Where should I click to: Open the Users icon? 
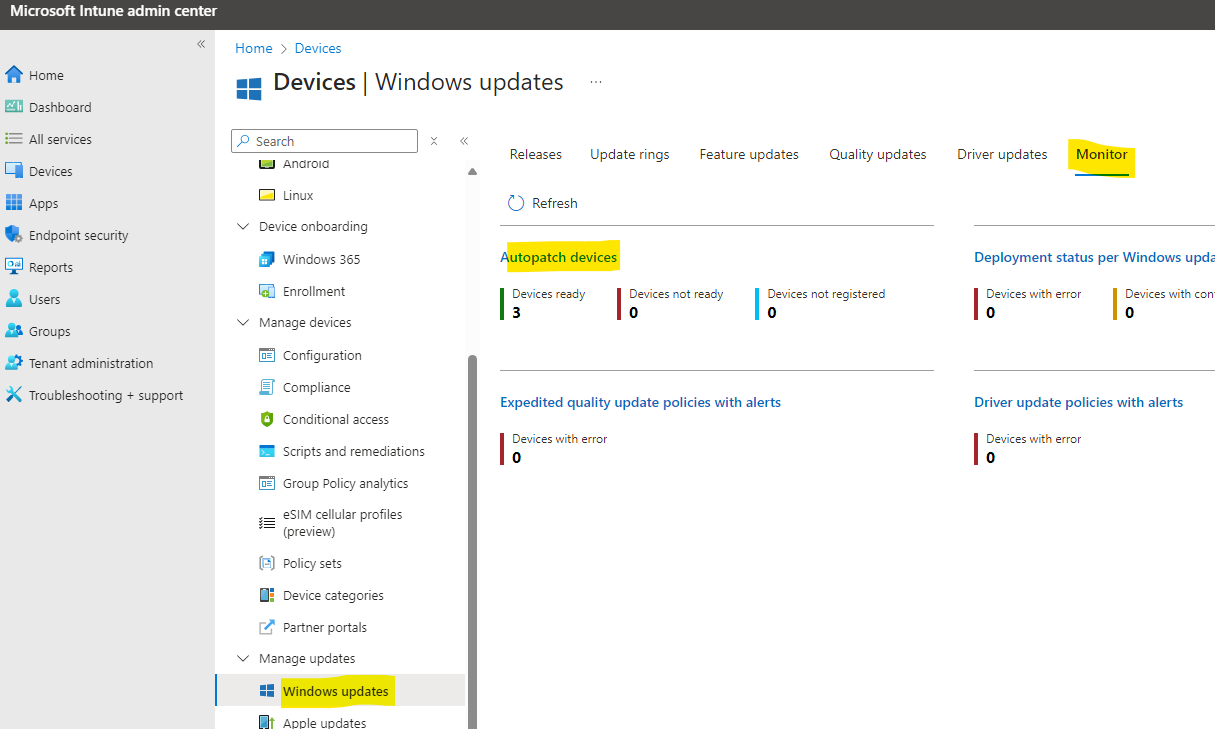14,299
